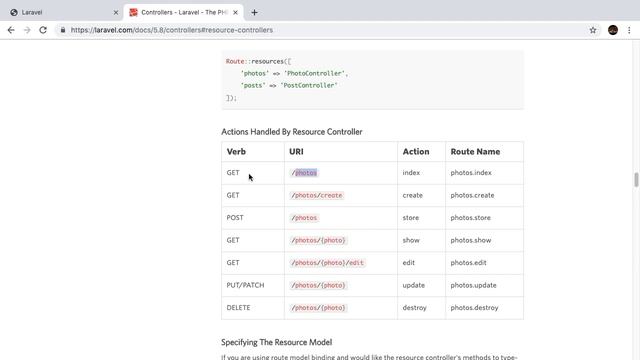The height and width of the screenshot is (360, 640).
Task: Click the /photos/{photo} URI in destroy row
Action: tap(318, 308)
